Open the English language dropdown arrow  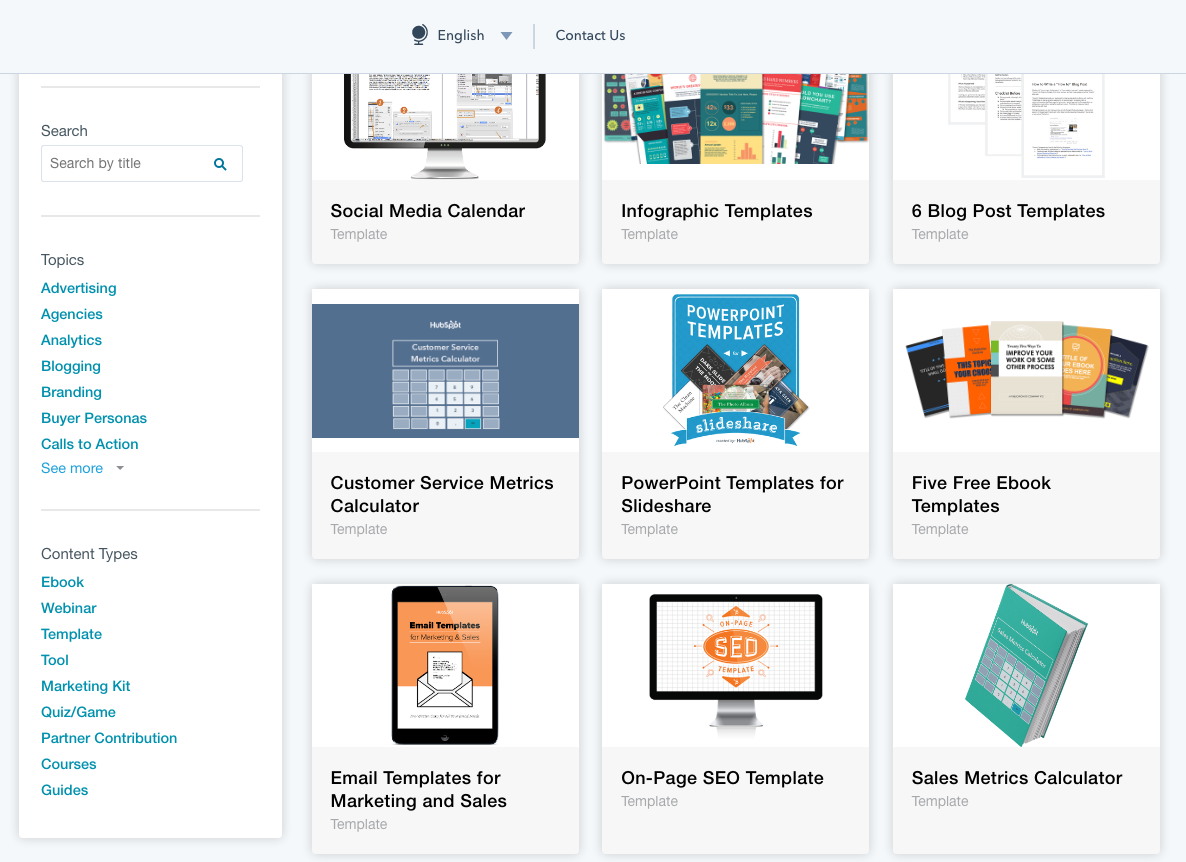point(506,36)
